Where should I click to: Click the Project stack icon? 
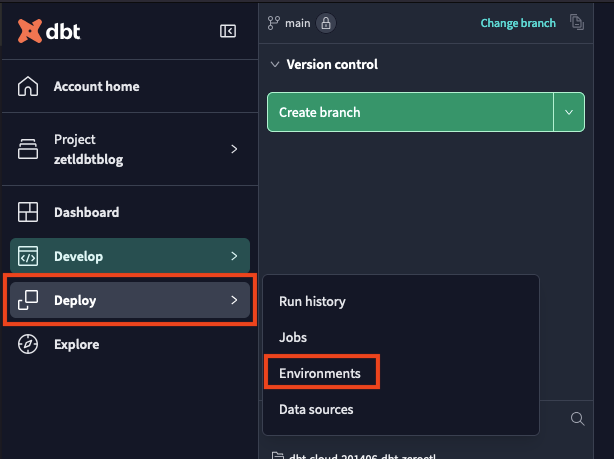(28, 149)
